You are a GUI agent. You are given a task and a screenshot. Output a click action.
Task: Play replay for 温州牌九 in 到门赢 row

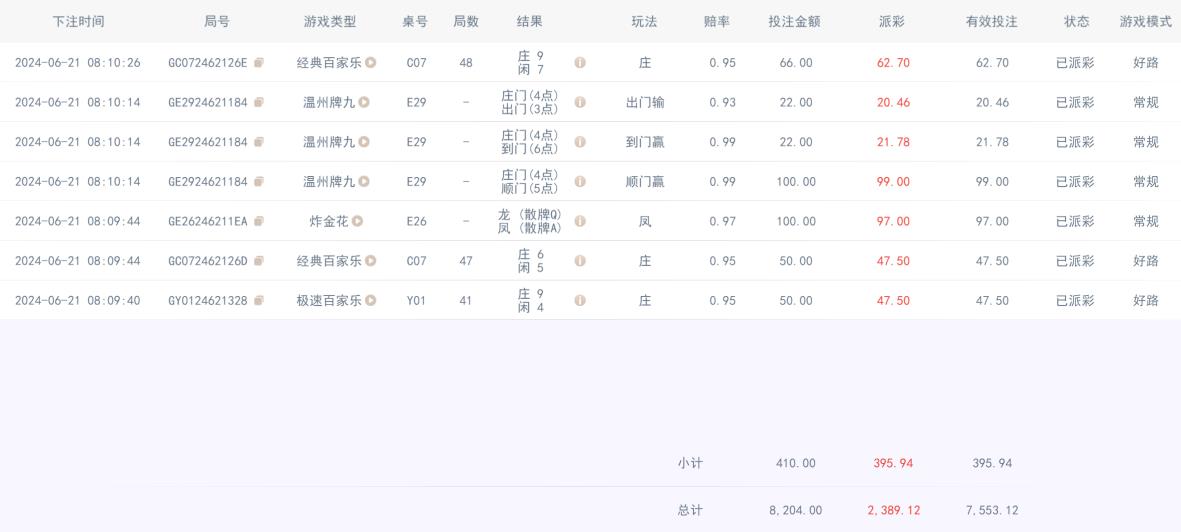(x=364, y=142)
